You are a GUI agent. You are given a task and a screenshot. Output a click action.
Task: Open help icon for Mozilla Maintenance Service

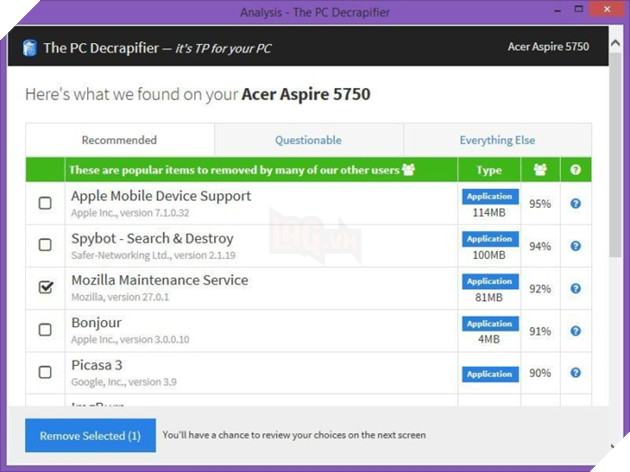point(575,288)
